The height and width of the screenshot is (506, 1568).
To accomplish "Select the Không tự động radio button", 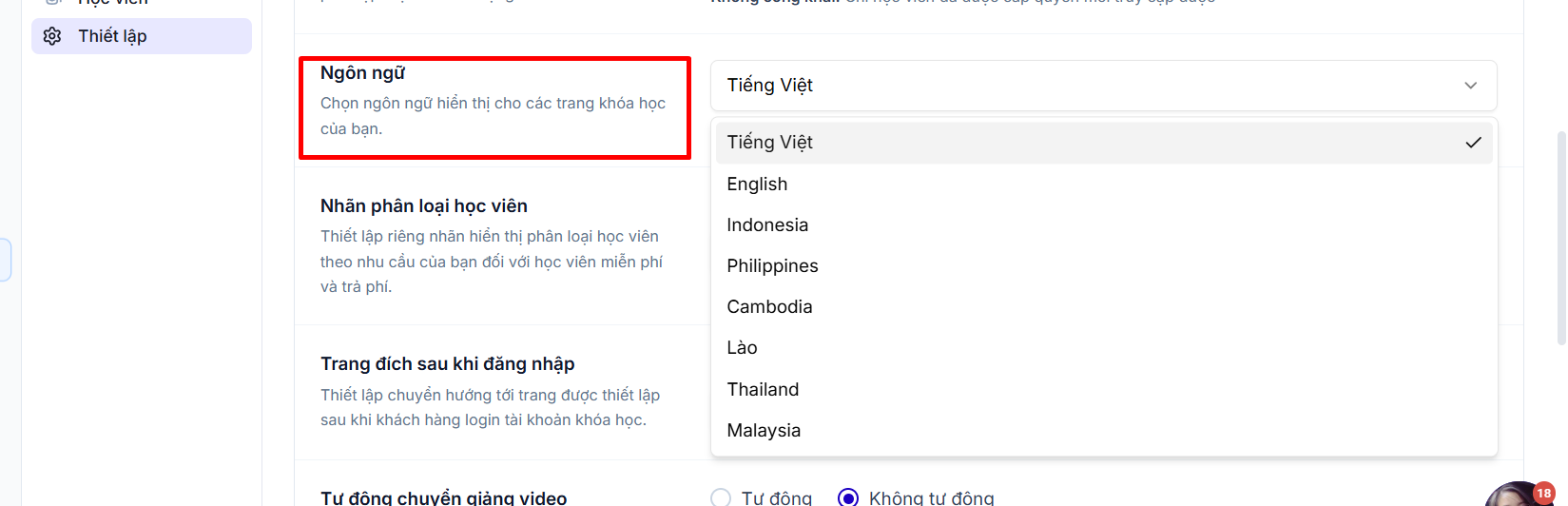I will click(x=848, y=497).
